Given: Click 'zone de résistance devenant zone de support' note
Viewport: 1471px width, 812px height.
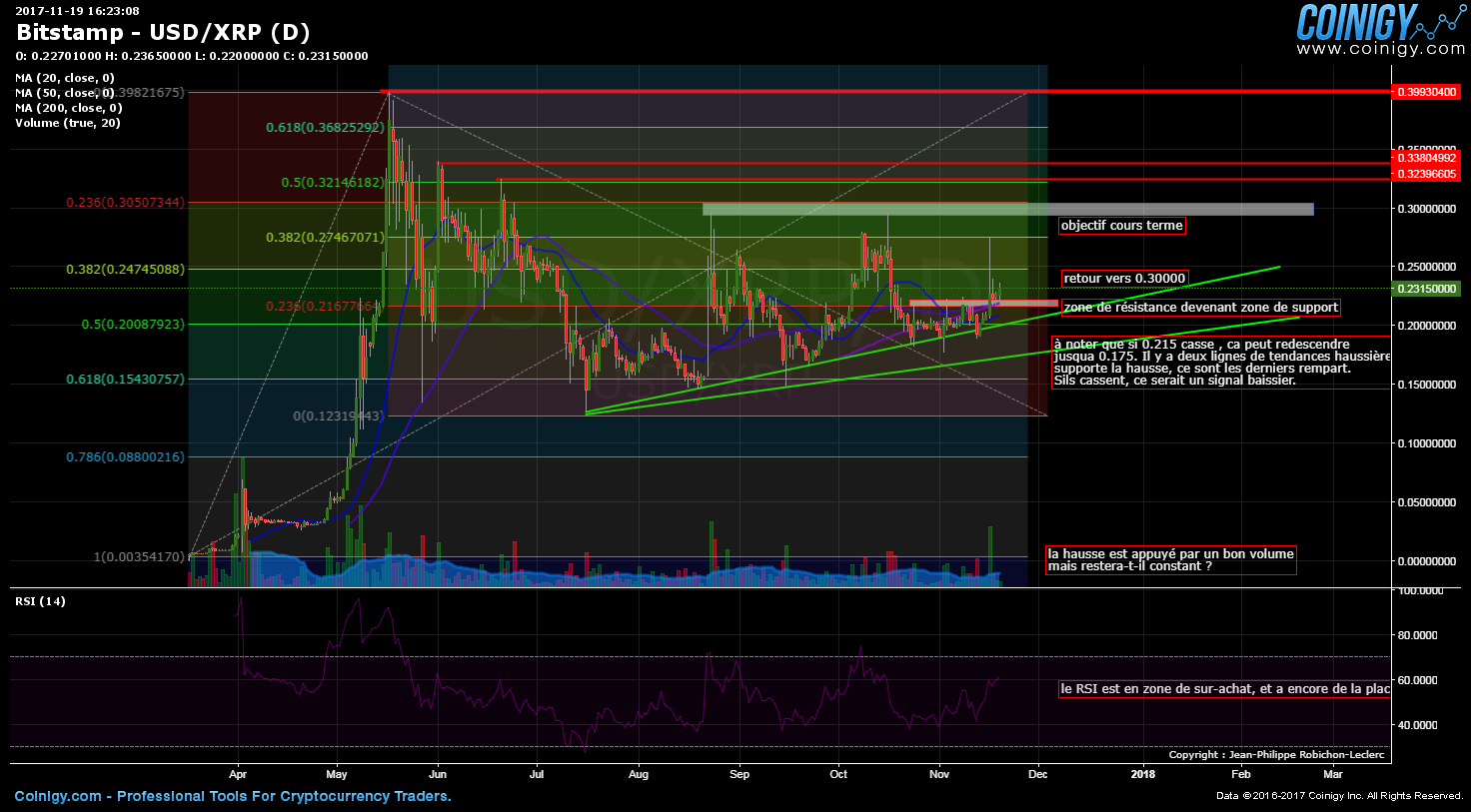Looking at the screenshot, I should click(x=1200, y=308).
